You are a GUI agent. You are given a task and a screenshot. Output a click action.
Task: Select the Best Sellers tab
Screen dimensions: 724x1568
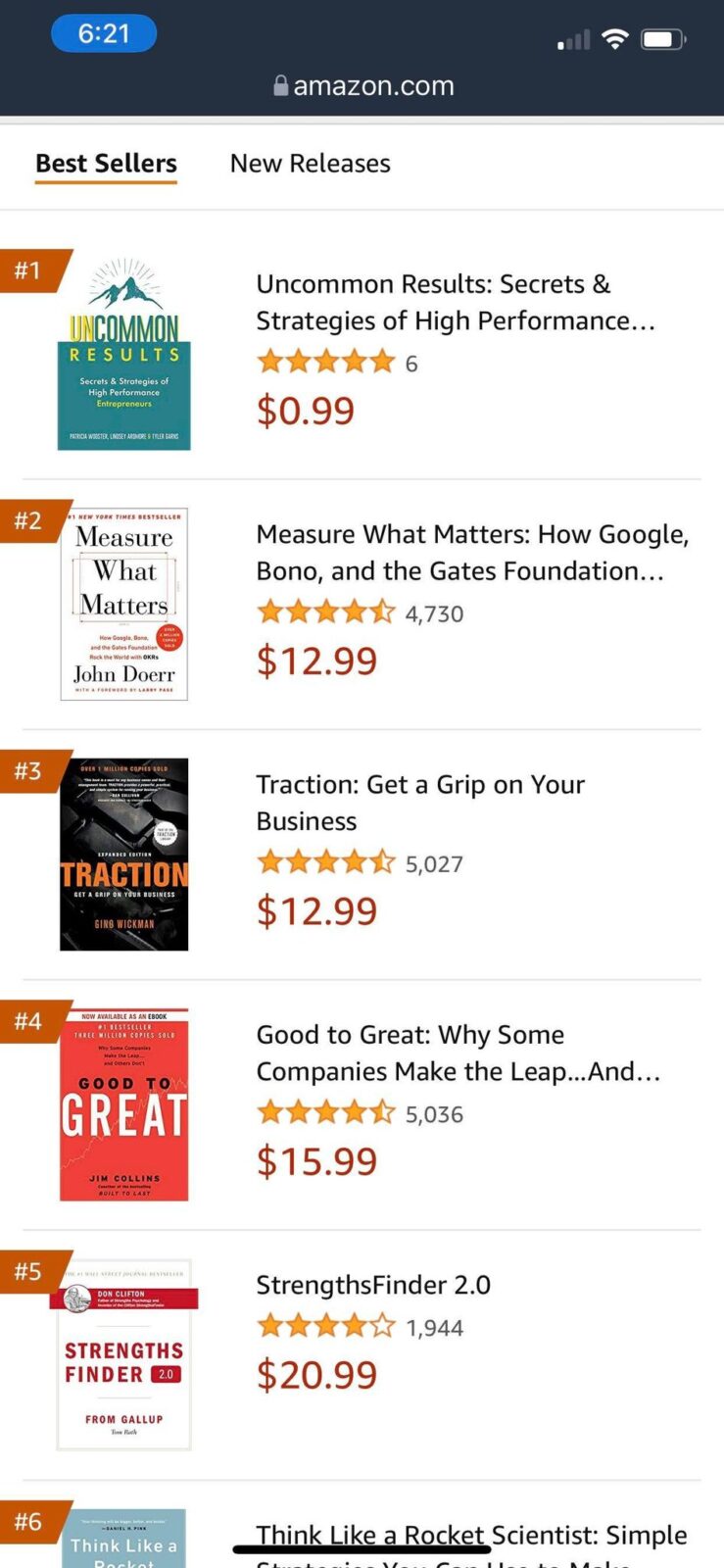click(106, 164)
